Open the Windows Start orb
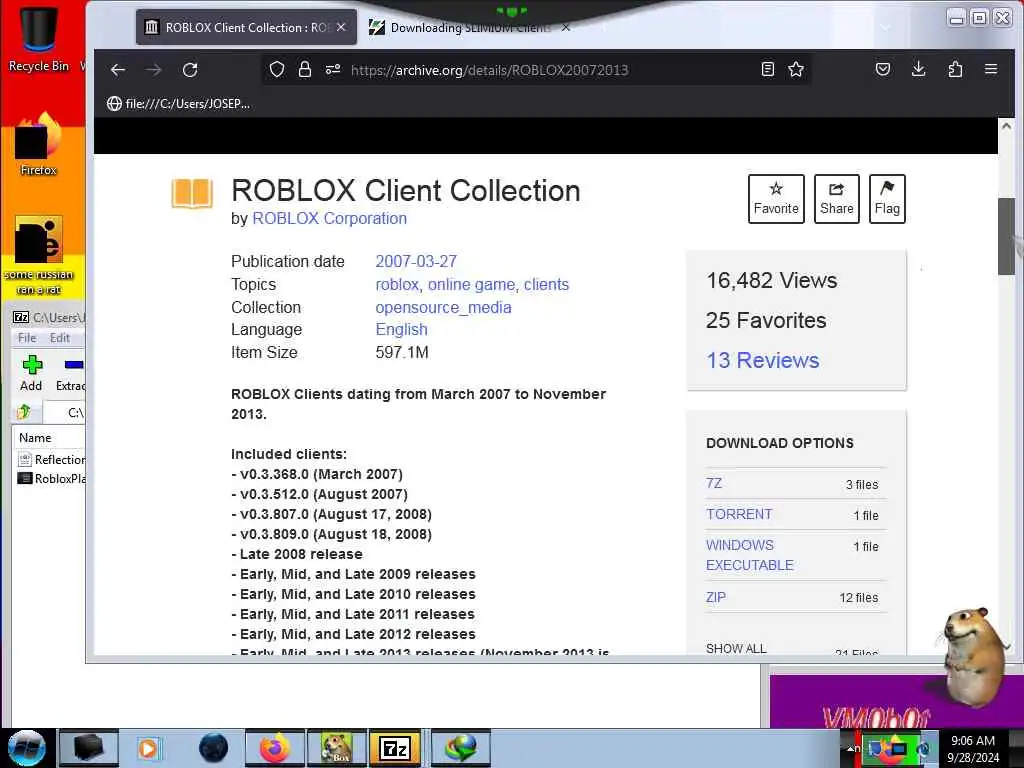This screenshot has width=1024, height=768. [x=27, y=748]
